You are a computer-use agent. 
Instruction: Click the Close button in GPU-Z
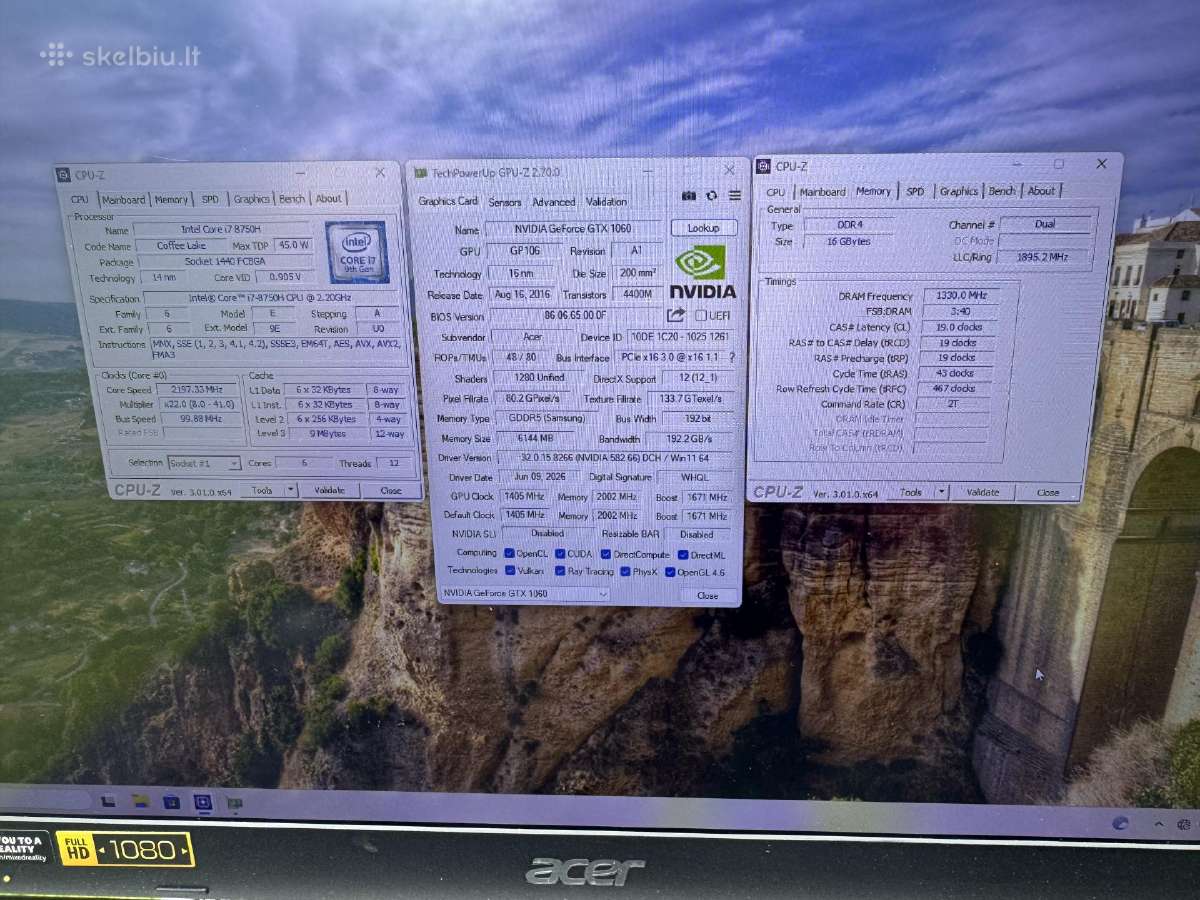tap(707, 595)
